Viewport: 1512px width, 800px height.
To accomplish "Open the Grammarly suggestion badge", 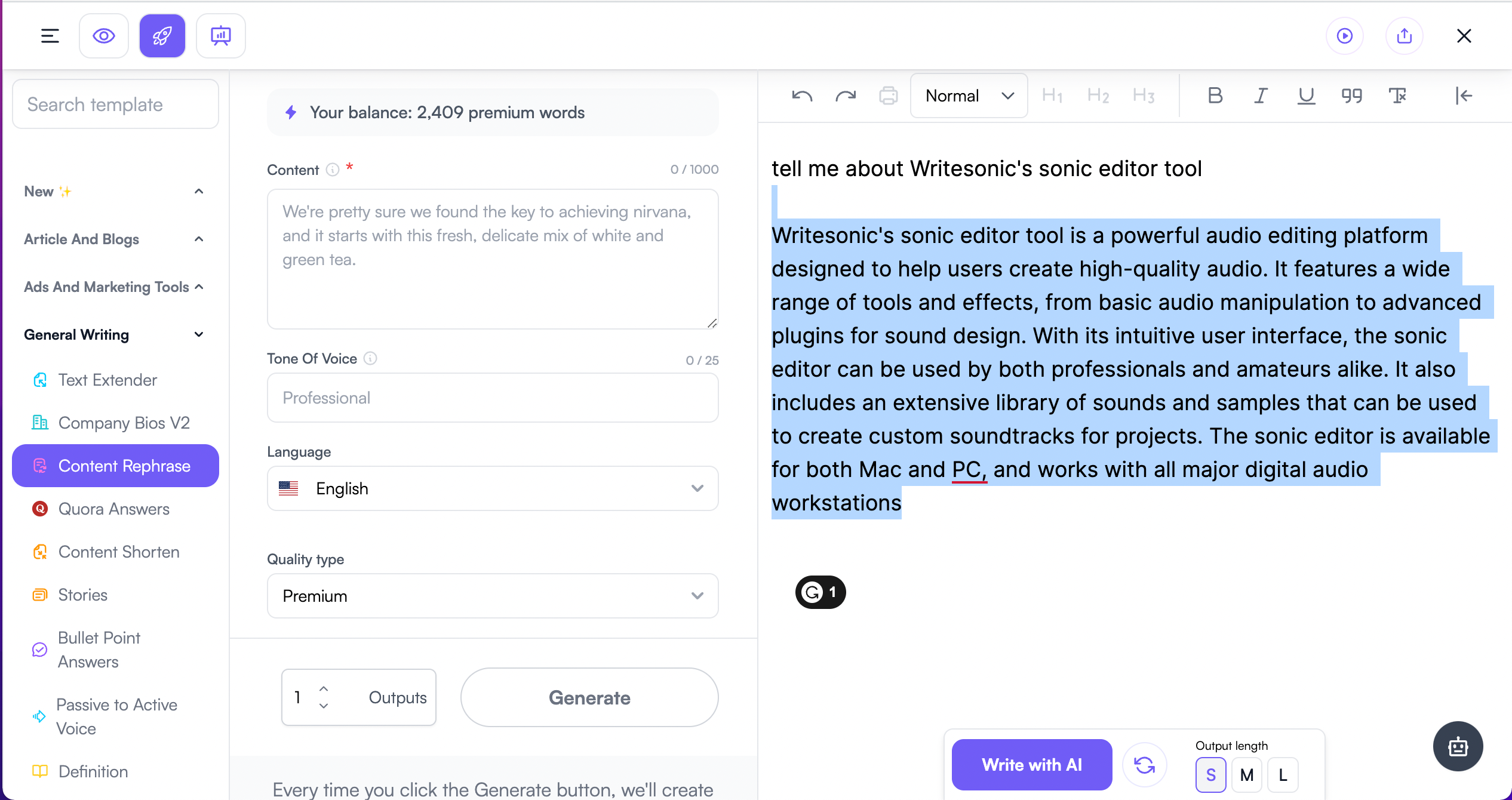I will click(x=820, y=592).
